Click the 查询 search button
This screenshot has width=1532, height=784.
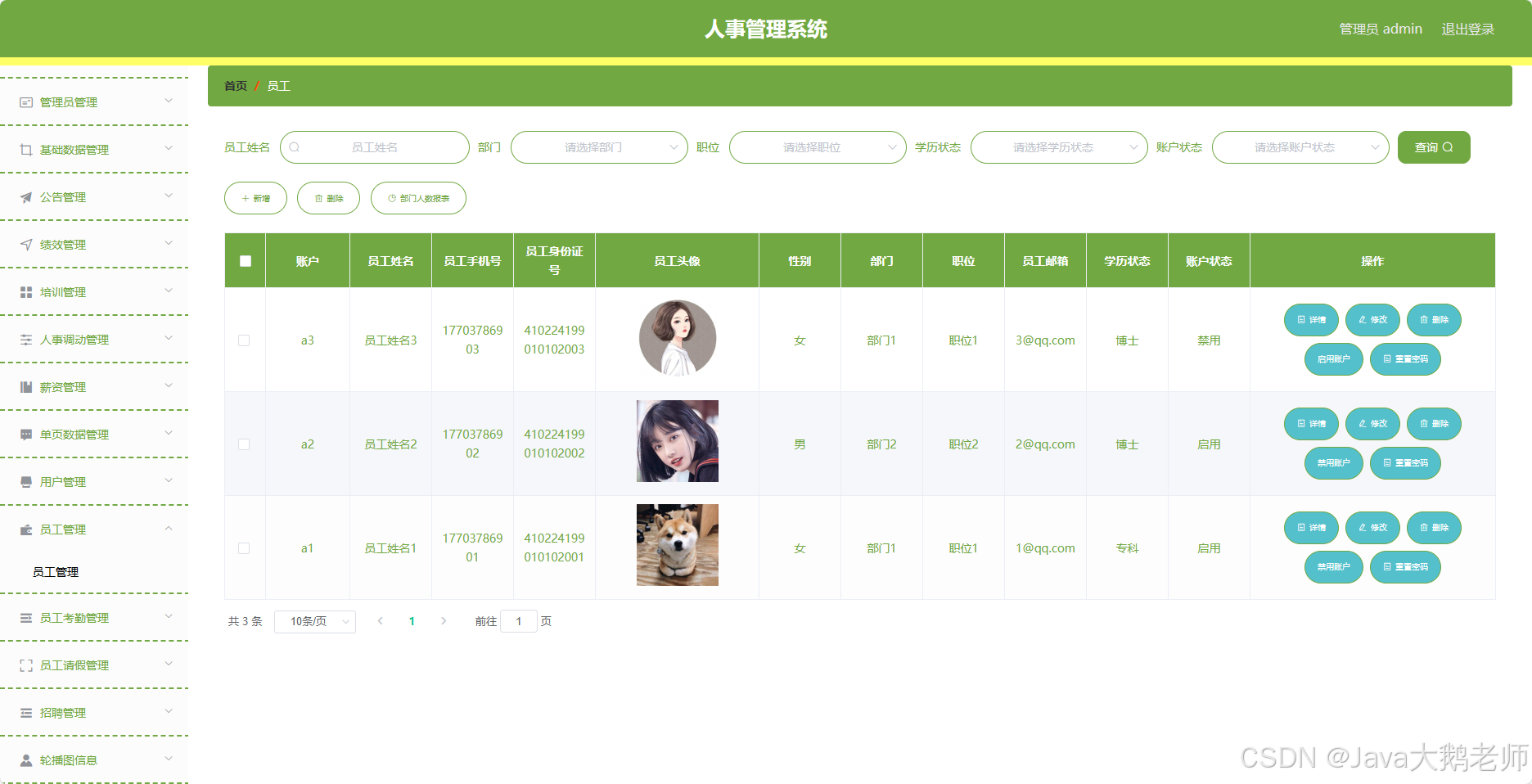point(1434,147)
